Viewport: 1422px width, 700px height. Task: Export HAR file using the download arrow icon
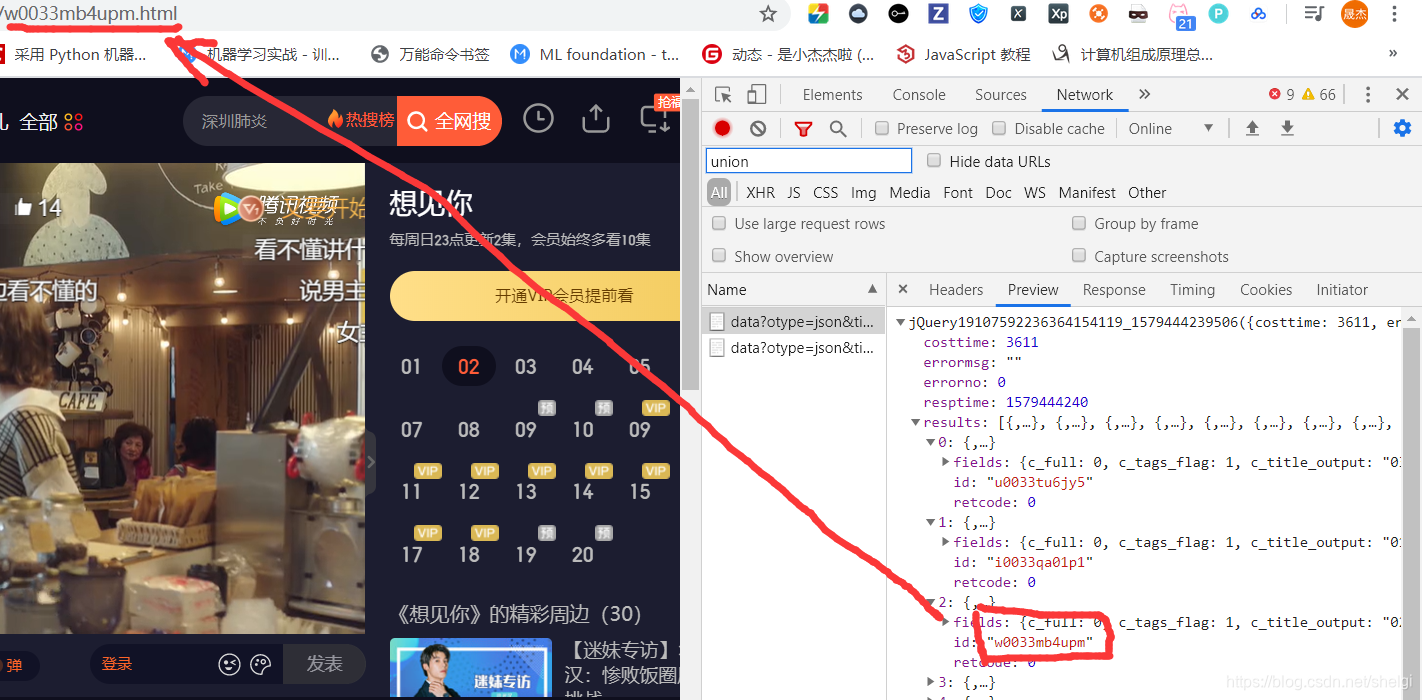click(1287, 128)
